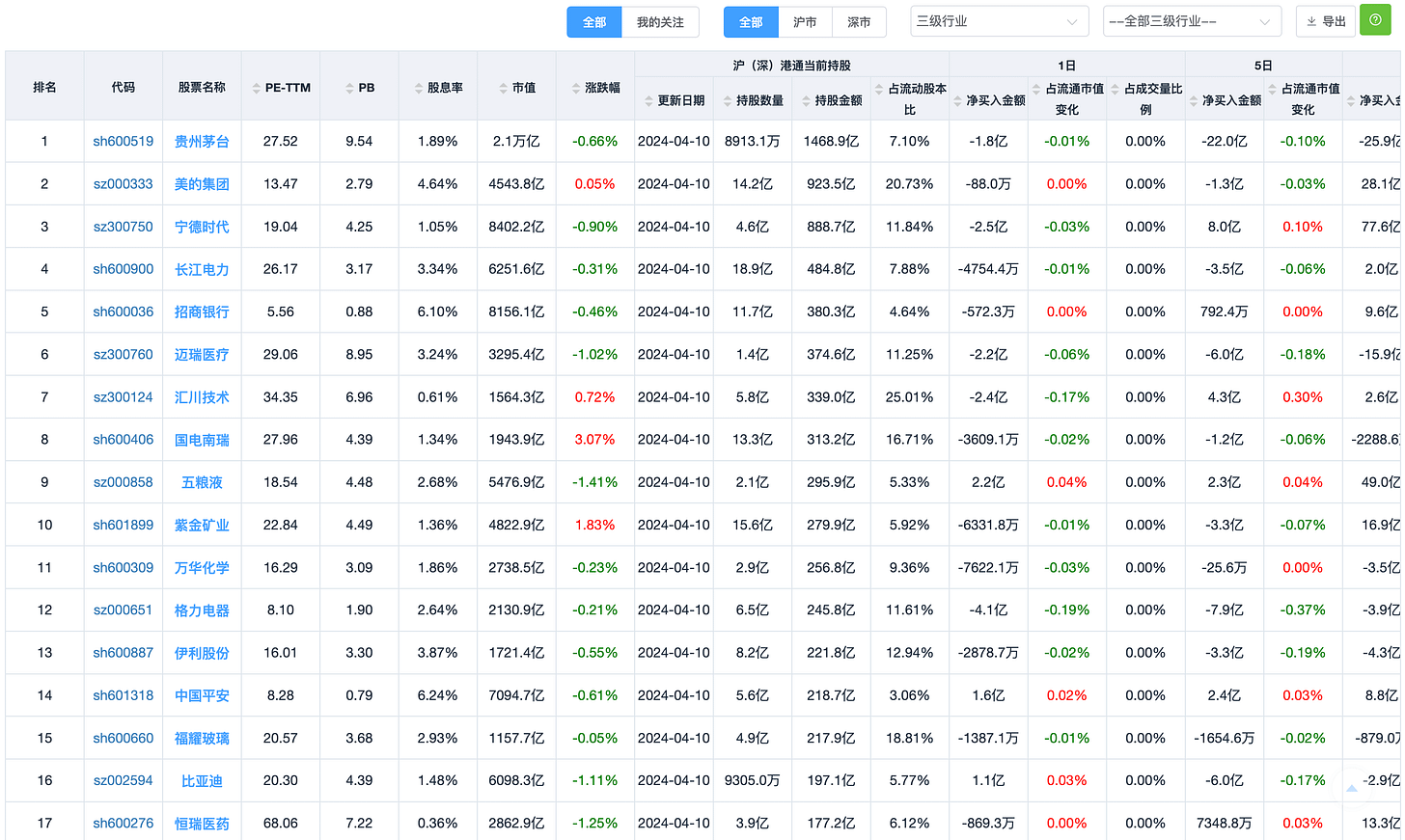Open 宁德时代 stock name link
The width and height of the screenshot is (1405, 840).
[x=202, y=227]
